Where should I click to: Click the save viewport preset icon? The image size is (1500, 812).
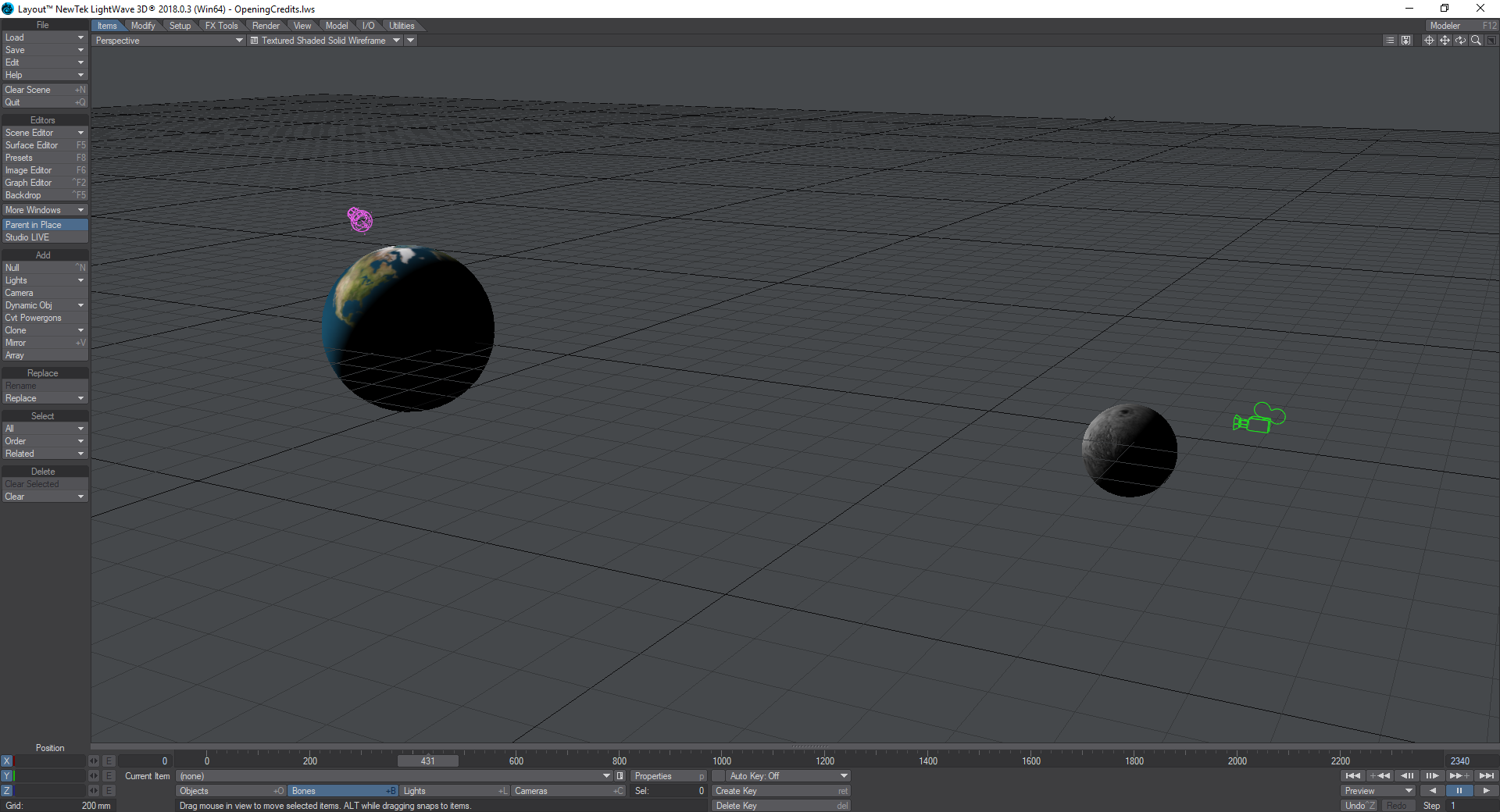click(x=1405, y=41)
